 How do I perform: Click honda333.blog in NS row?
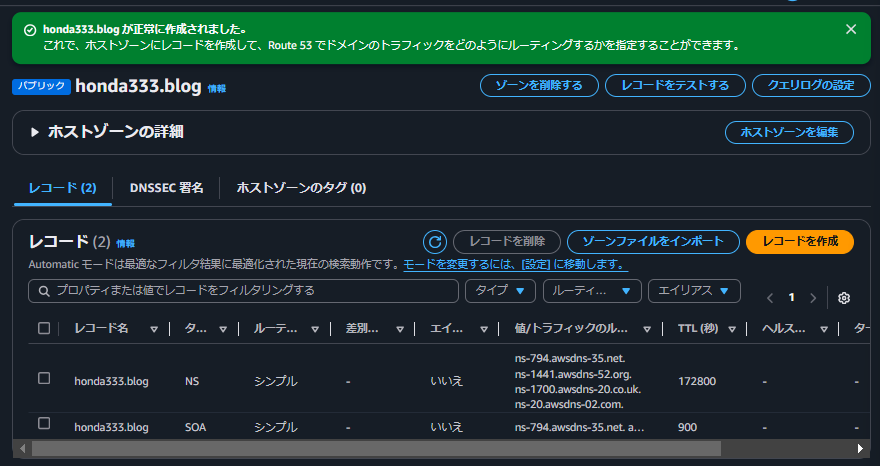[x=111, y=382]
